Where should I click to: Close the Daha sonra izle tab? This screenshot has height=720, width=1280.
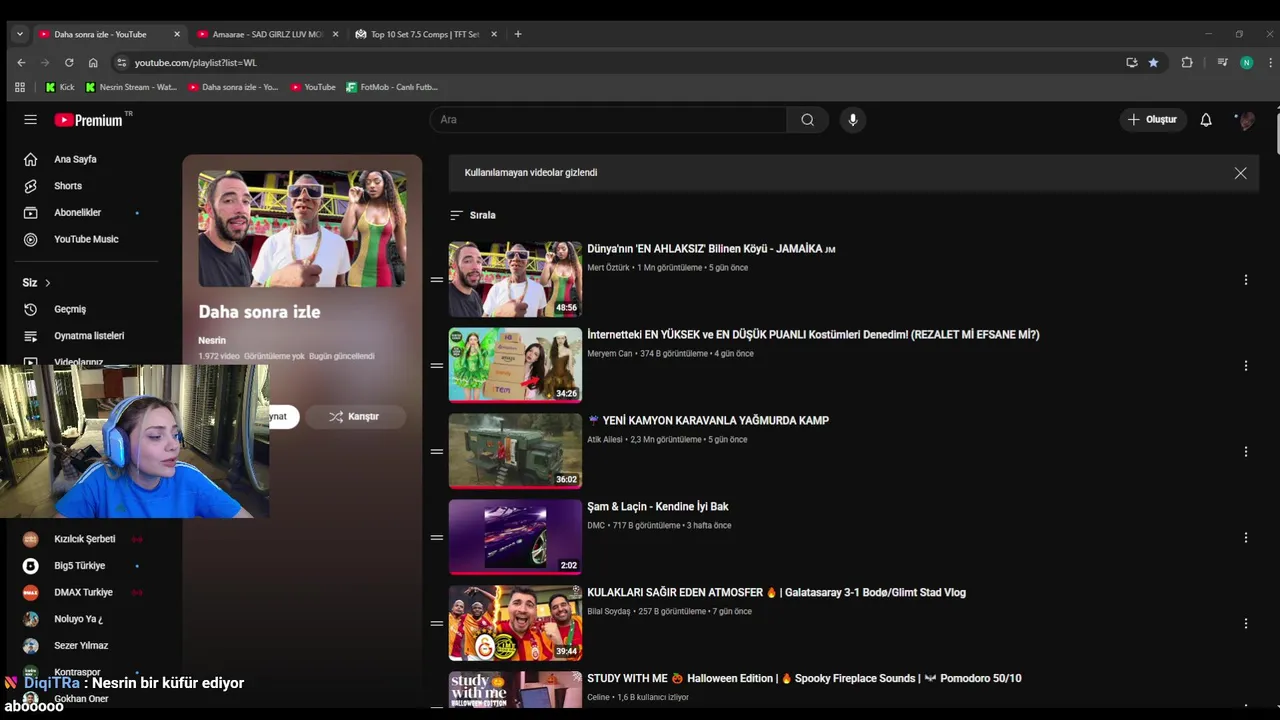pyautogui.click(x=177, y=34)
